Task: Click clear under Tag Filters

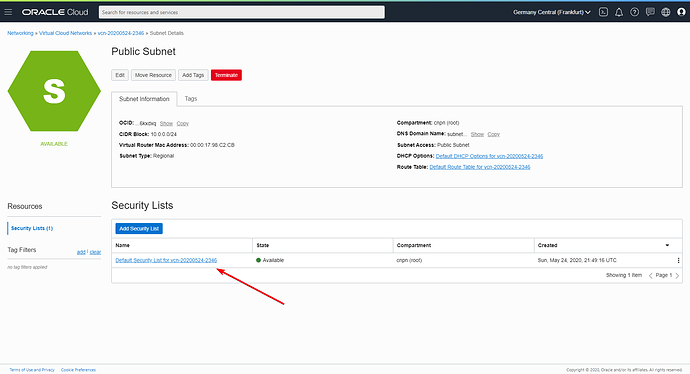Action: [x=95, y=252]
